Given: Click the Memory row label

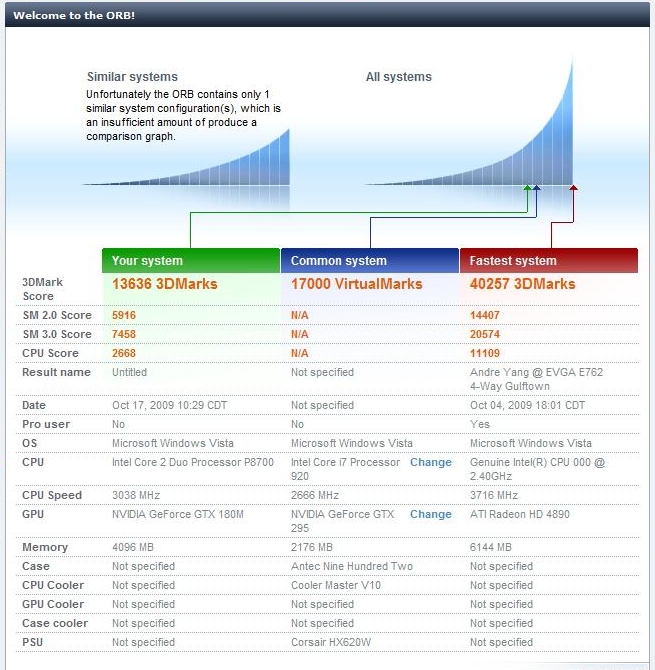Looking at the screenshot, I should 45,547.
